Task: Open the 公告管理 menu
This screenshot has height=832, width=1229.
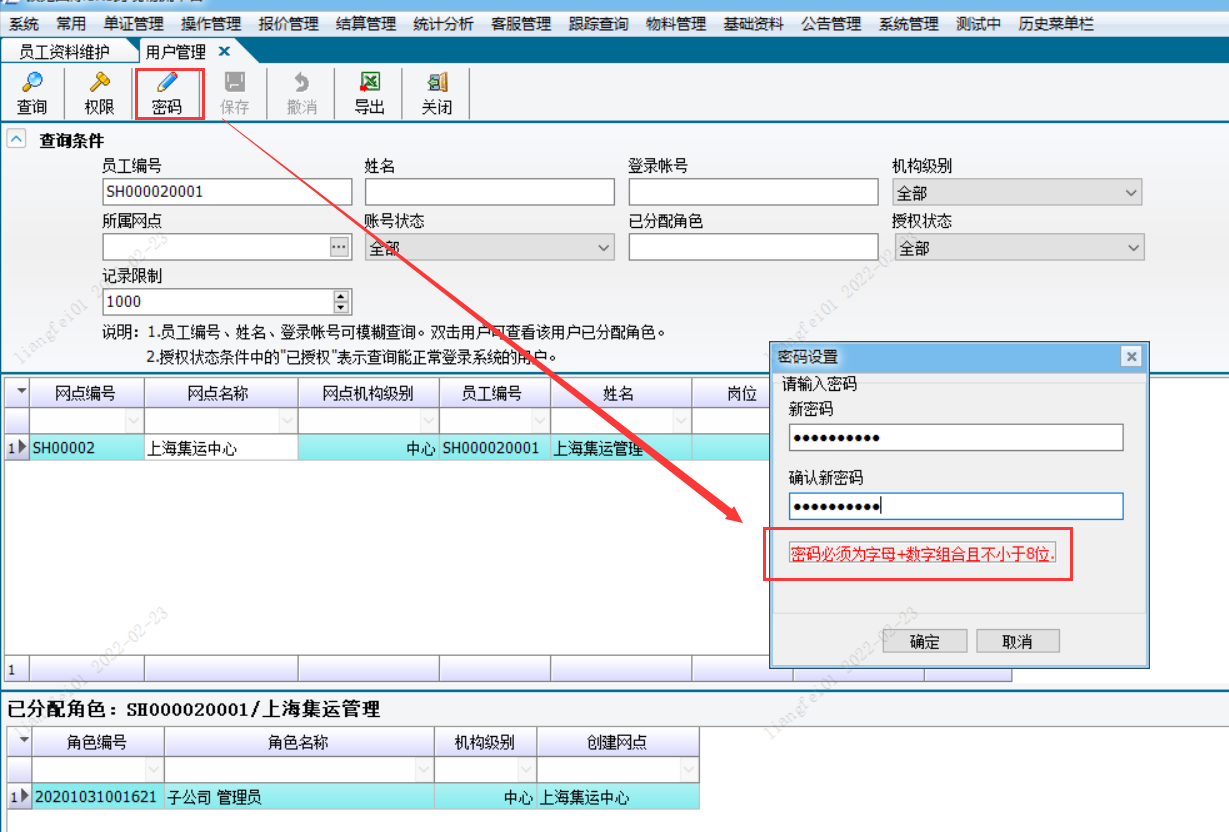Action: click(831, 23)
